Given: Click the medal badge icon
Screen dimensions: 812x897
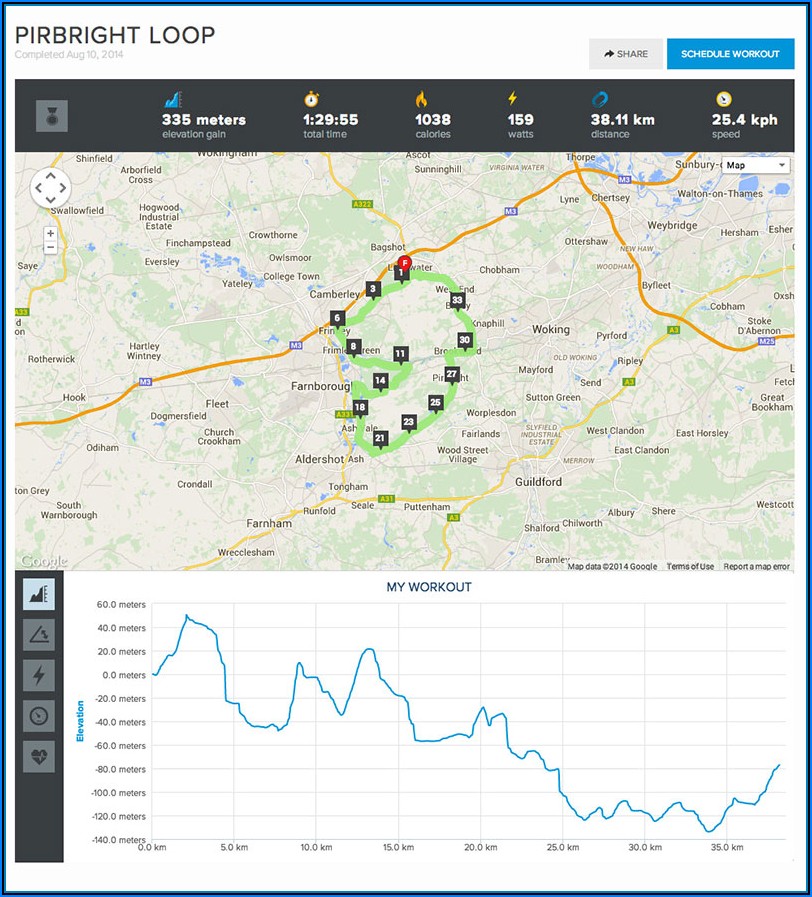Looking at the screenshot, I should point(52,116).
